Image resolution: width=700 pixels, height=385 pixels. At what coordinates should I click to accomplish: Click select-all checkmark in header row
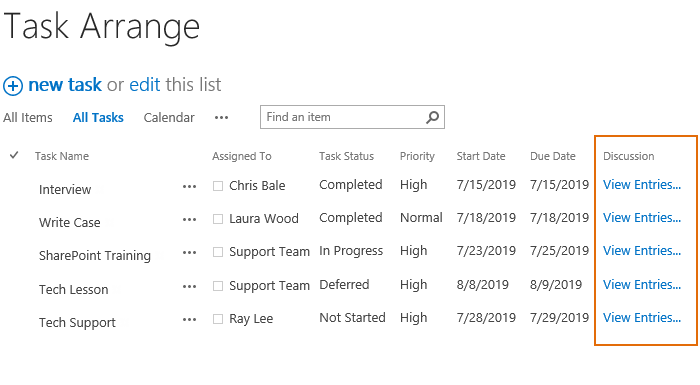[14, 155]
